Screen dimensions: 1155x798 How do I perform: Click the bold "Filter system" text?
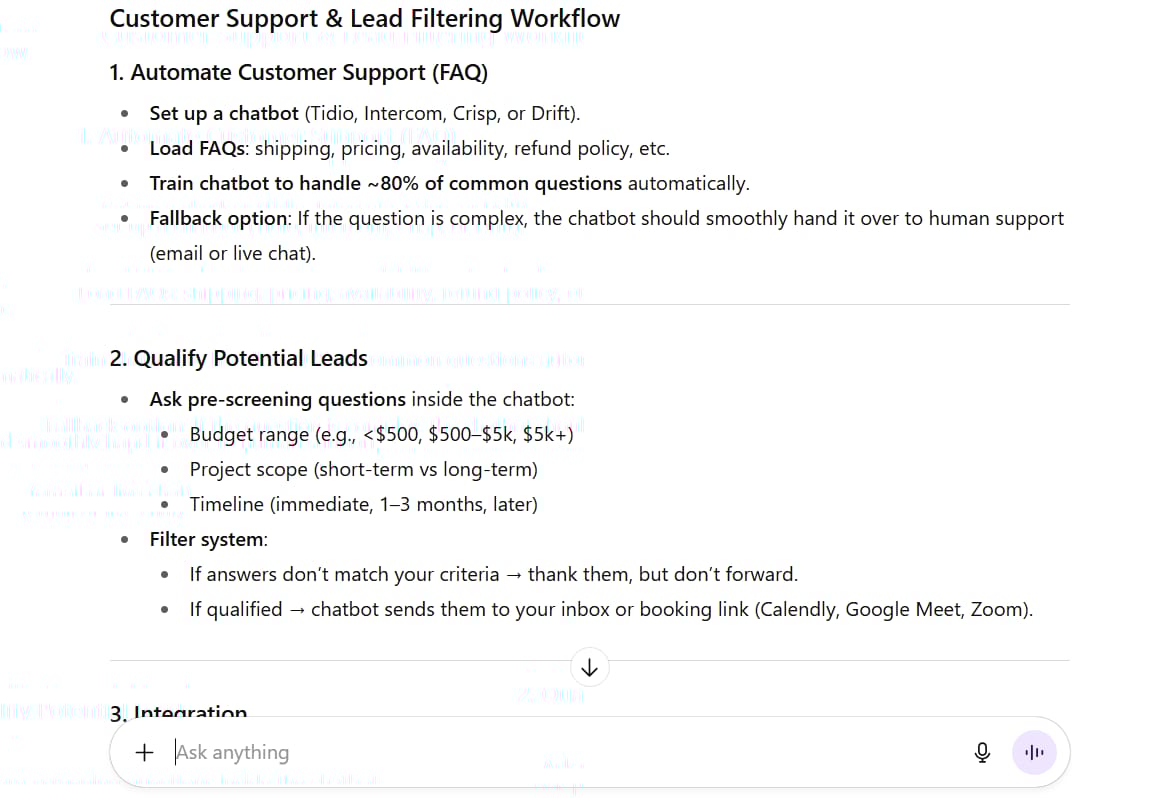[x=206, y=540]
